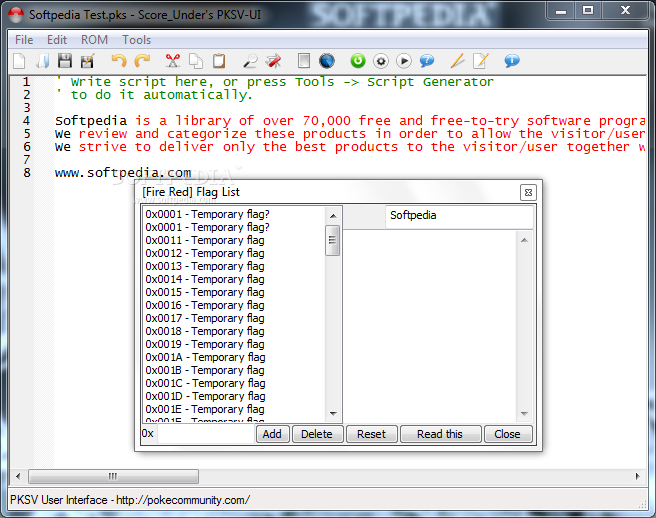Click line 5 starting with We review
Image resolution: width=656 pixels, height=518 pixels.
click(350, 134)
